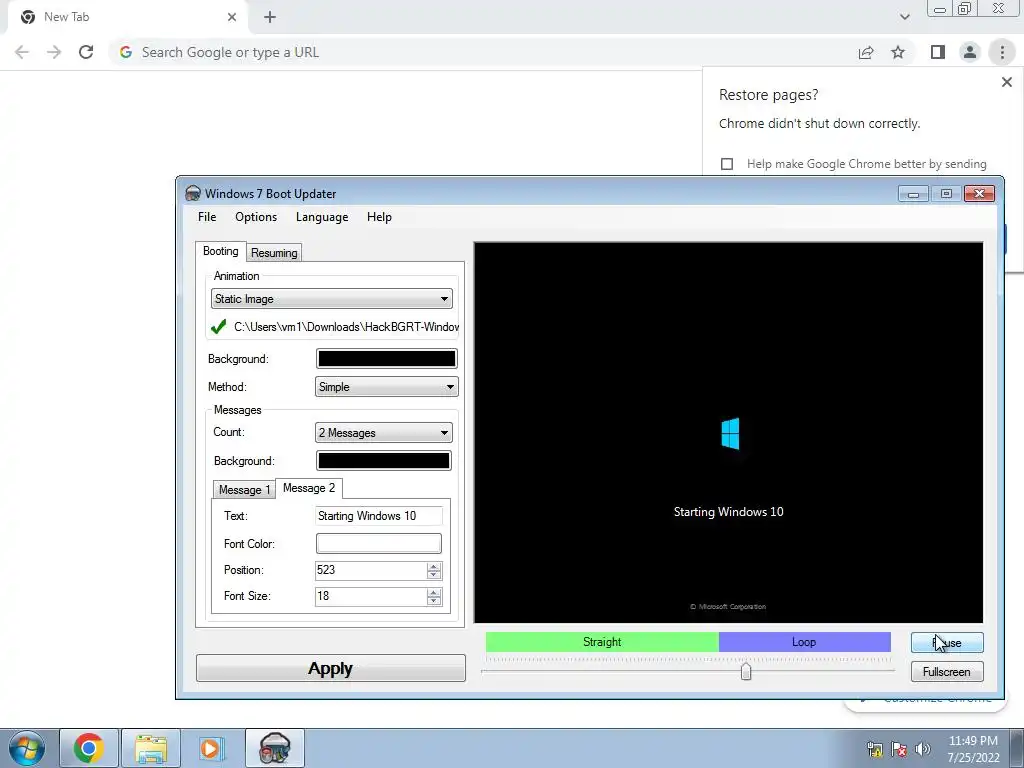Image resolution: width=1024 pixels, height=768 pixels.
Task: Open the Windows Start orb
Action: [x=27, y=748]
